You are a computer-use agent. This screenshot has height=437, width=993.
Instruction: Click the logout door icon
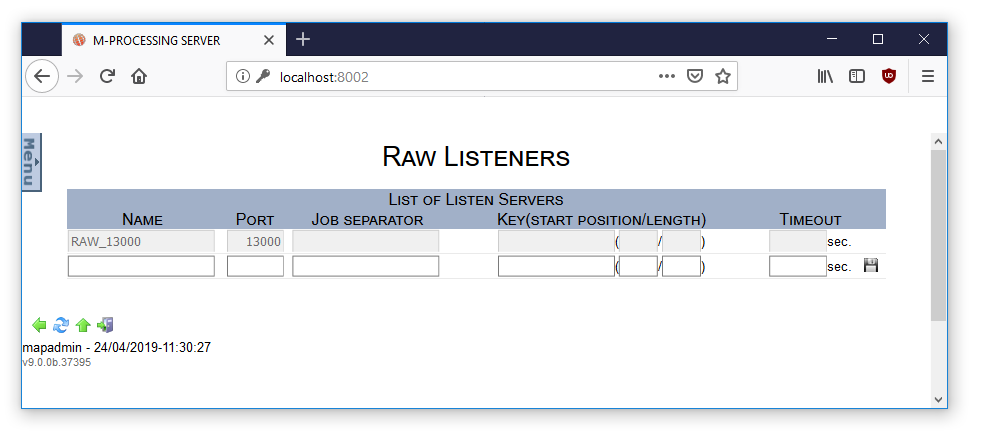point(105,325)
